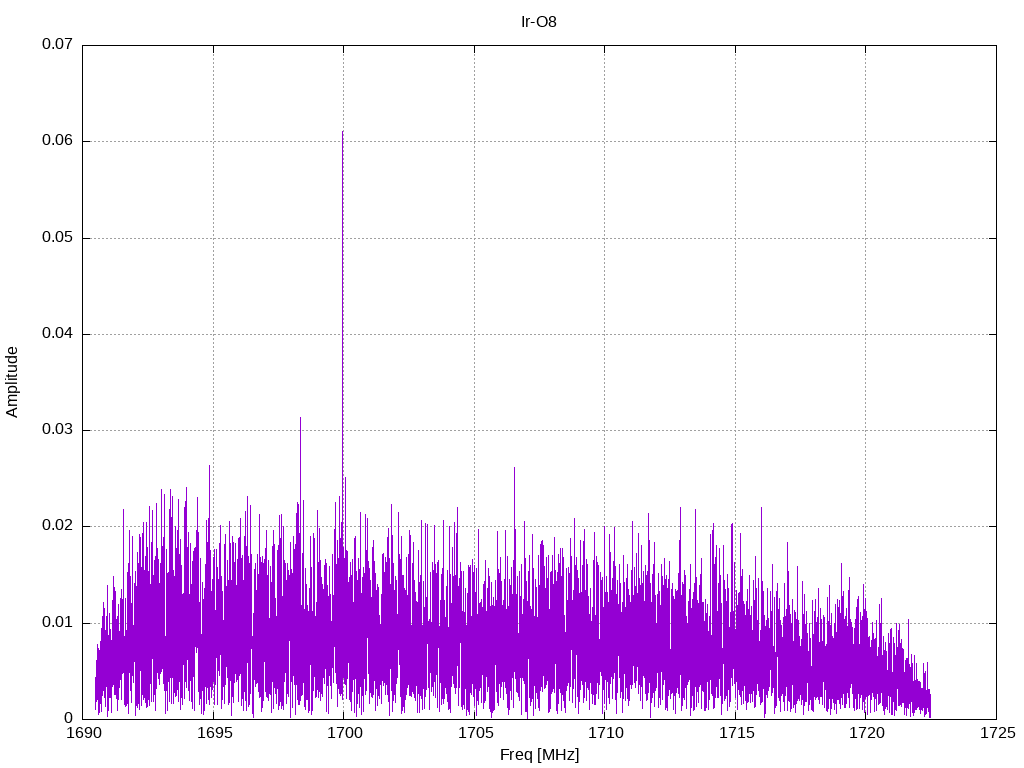Click the tip of the tallest peak at 1700 MHz
This screenshot has width=1024, height=768.
pos(342,132)
